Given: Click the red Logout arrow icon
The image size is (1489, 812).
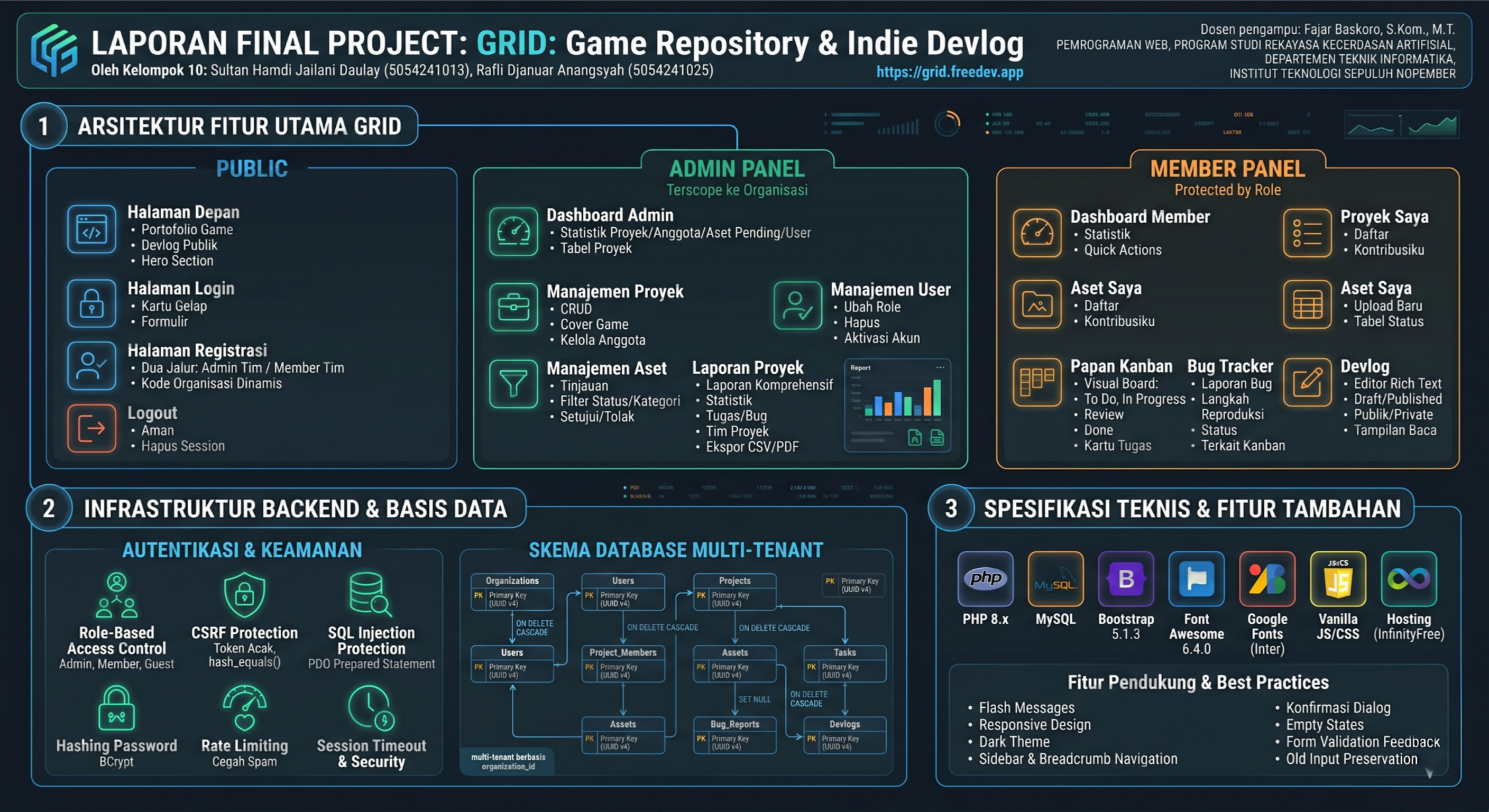Looking at the screenshot, I should [92, 428].
